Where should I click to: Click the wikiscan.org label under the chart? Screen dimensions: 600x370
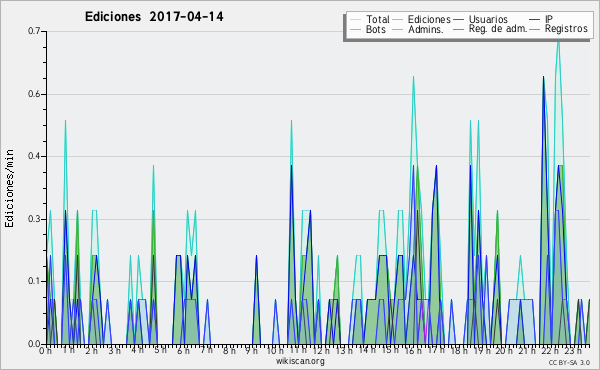coord(300,361)
